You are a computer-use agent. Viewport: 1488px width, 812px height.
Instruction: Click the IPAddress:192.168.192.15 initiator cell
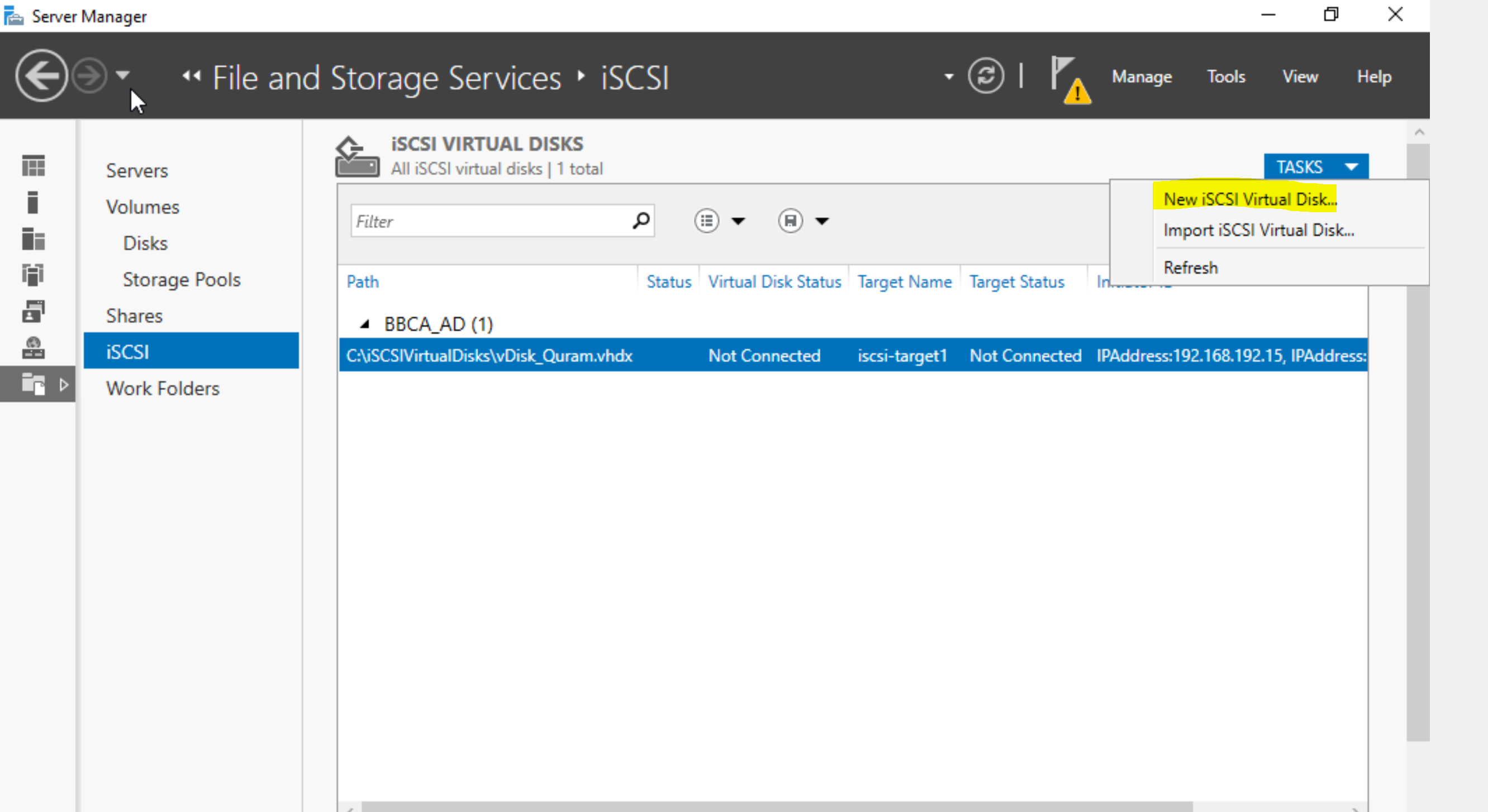click(x=1231, y=356)
